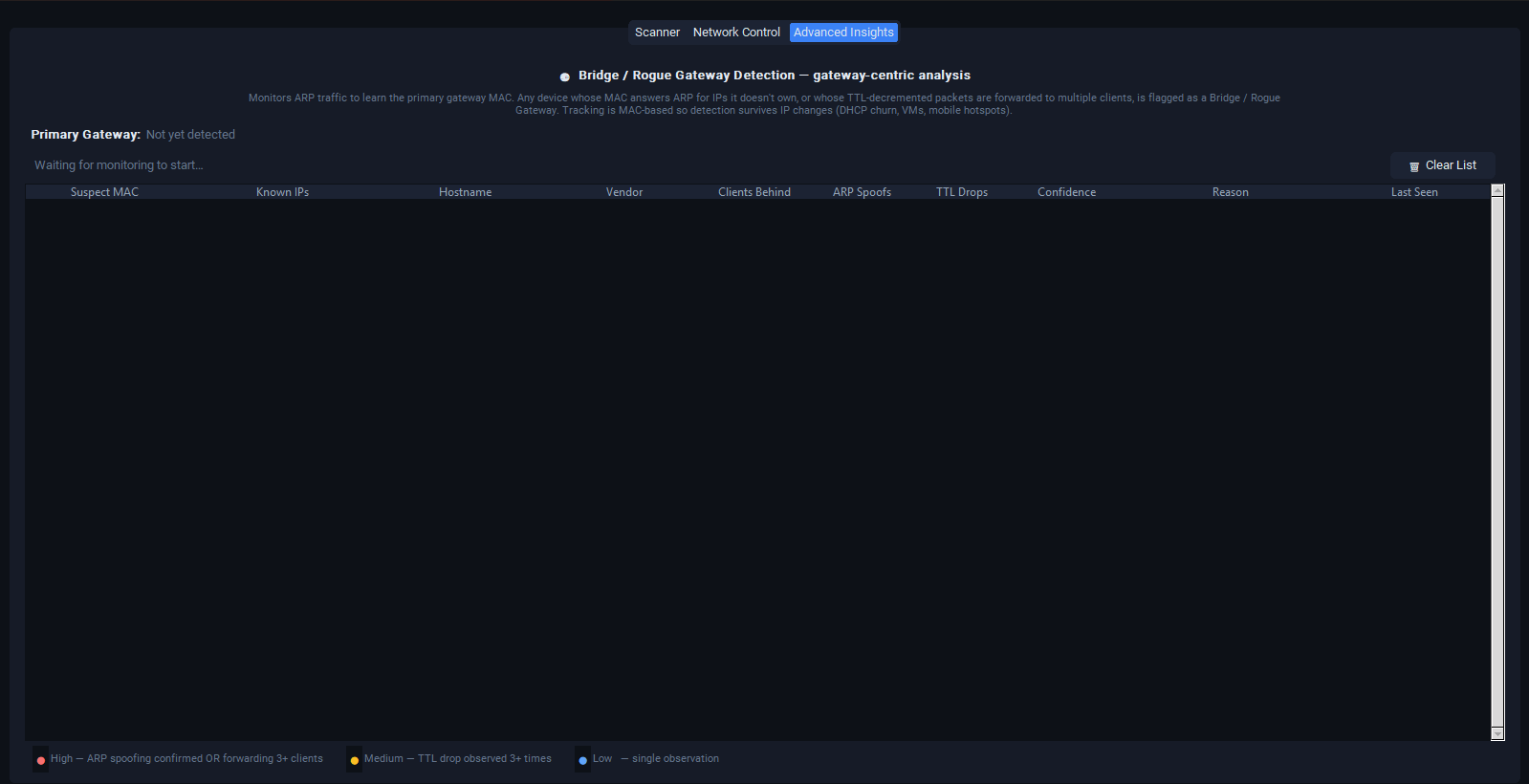Click the Monitors ARP traffic description paragraph
The image size is (1529, 784).
764,104
